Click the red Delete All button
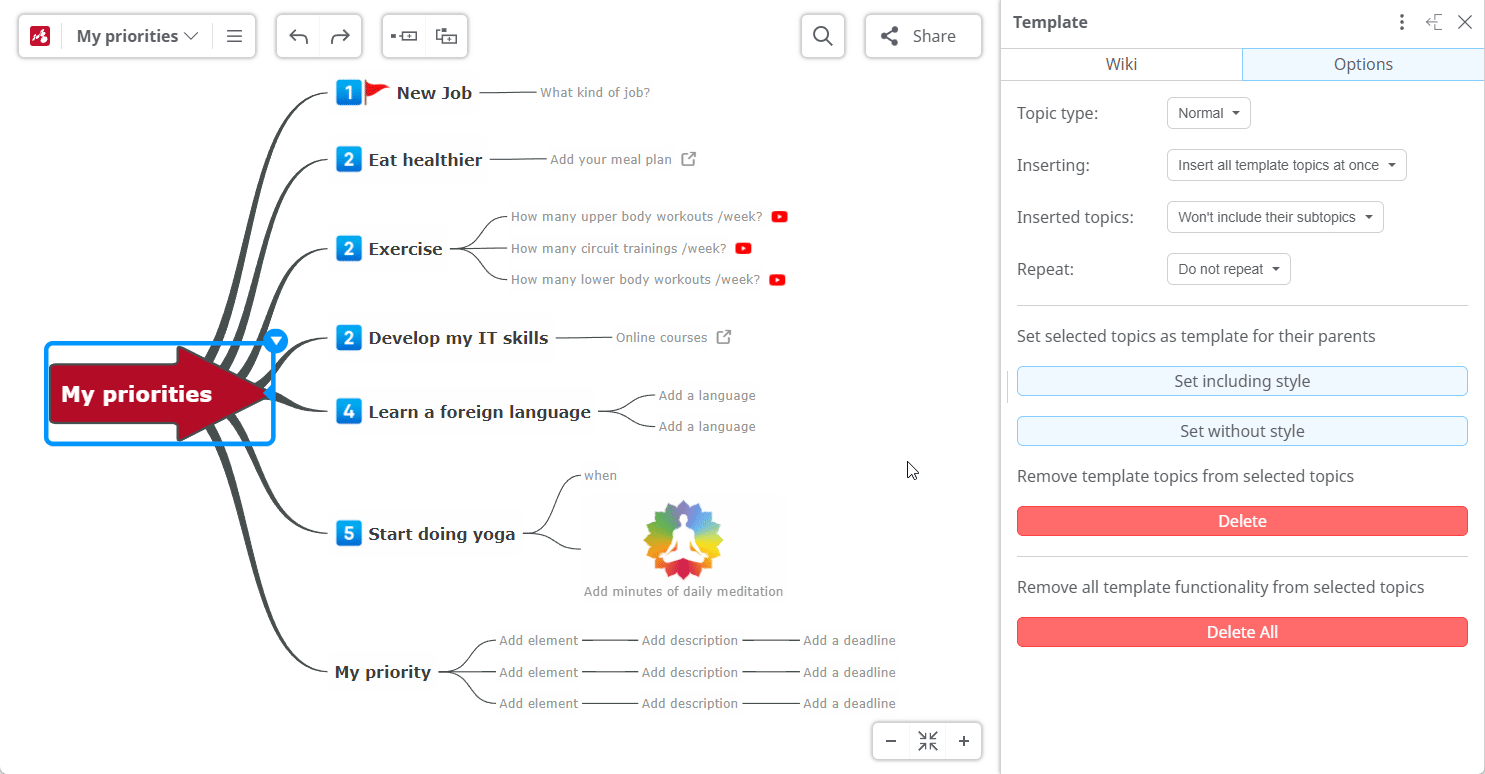Image resolution: width=1485 pixels, height=774 pixels. (x=1242, y=632)
